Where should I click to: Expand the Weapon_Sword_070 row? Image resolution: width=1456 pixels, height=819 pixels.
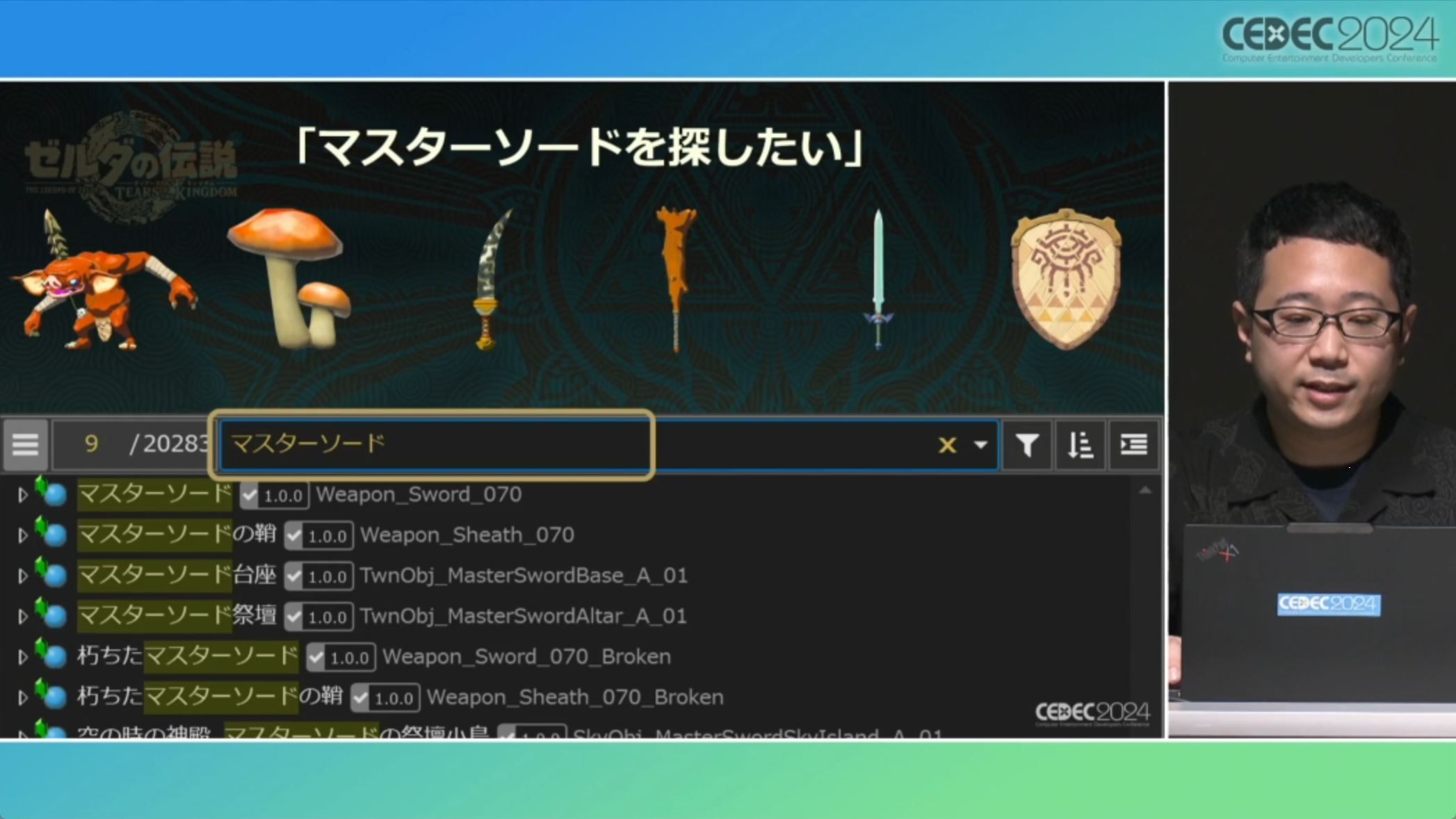click(x=22, y=495)
